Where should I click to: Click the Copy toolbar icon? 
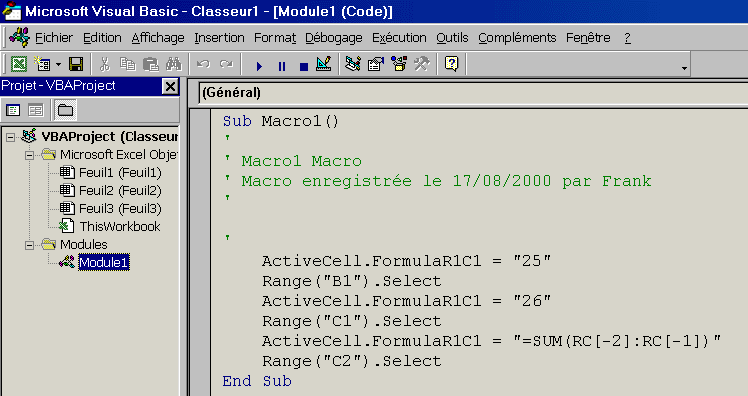[x=127, y=64]
